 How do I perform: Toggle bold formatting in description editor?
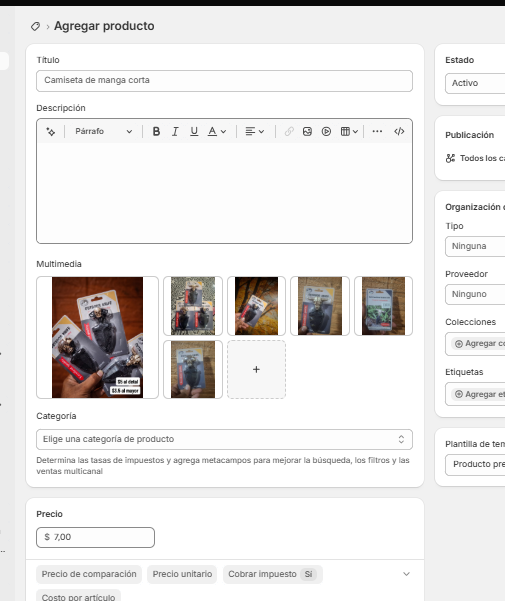click(156, 131)
